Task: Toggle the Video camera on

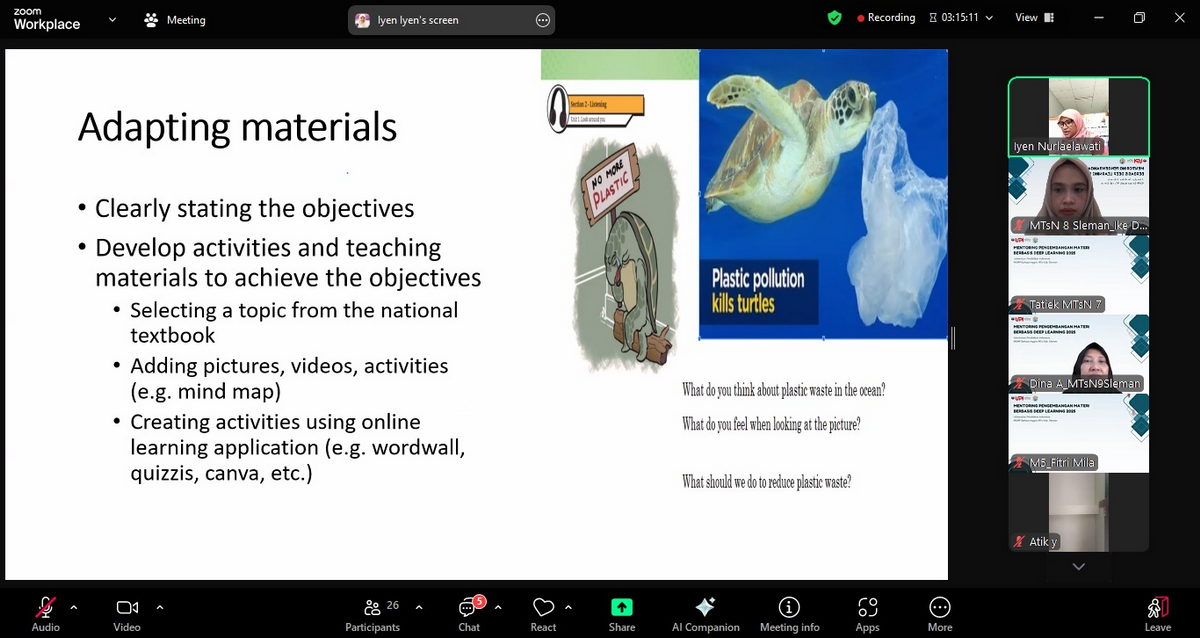Action: (127, 608)
